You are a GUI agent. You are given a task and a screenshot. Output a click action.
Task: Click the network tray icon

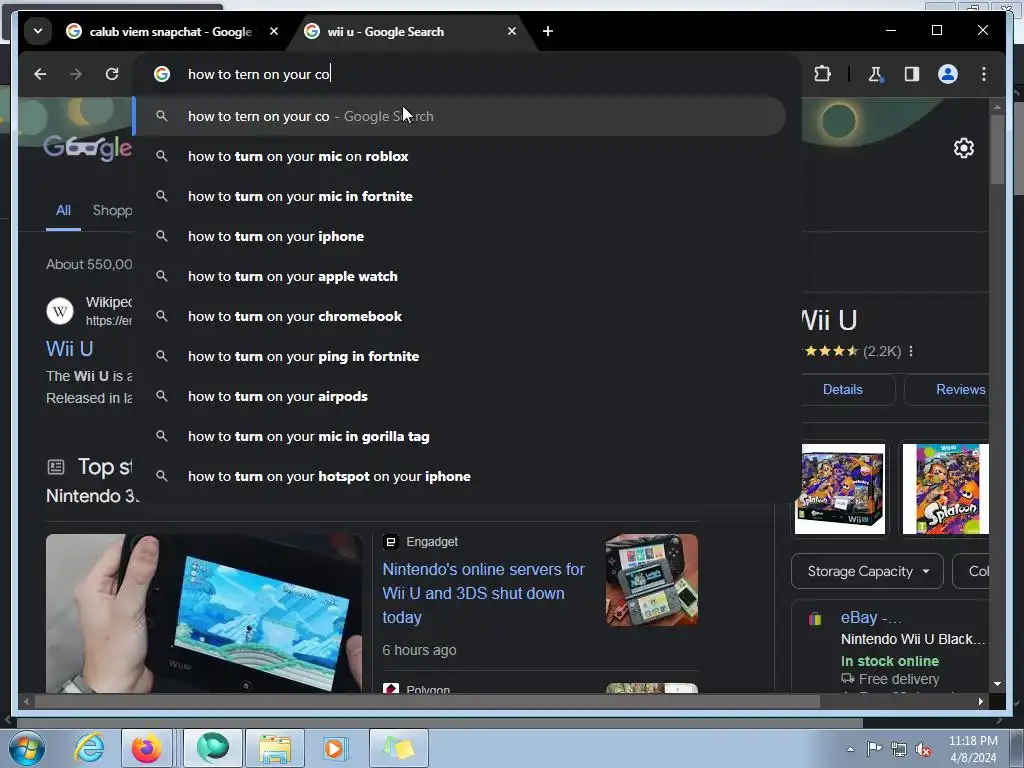click(899, 749)
